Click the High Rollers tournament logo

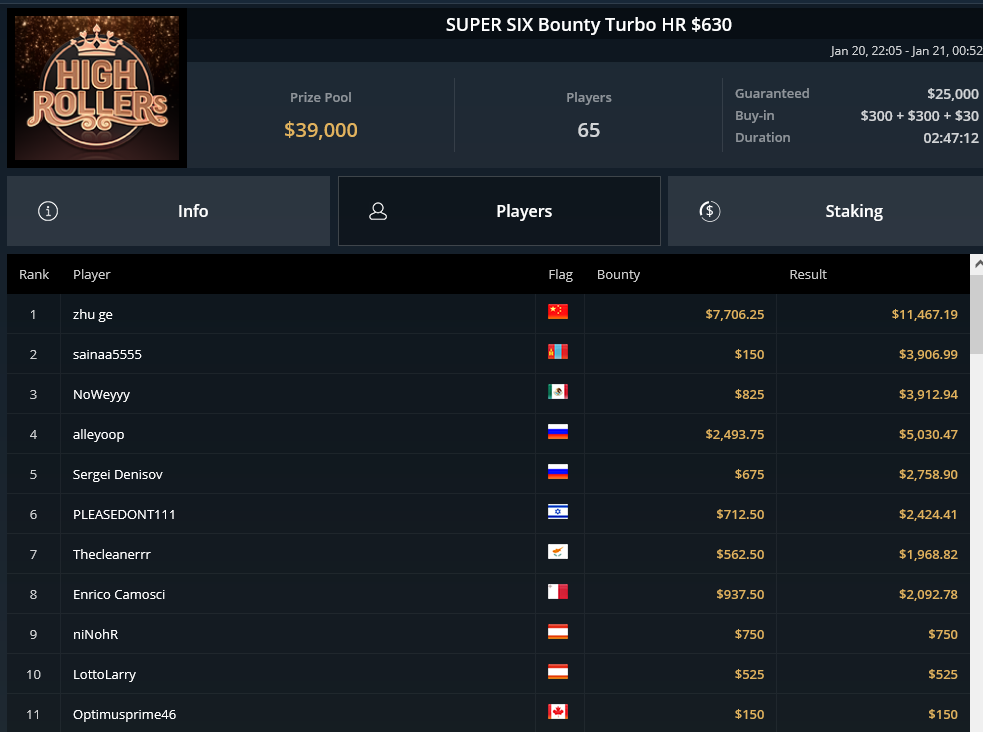pyautogui.click(x=97, y=88)
